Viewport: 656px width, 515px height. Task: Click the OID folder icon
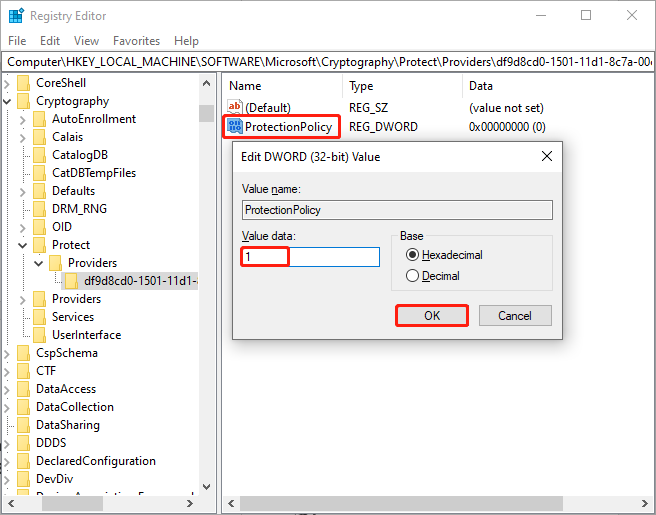(x=39, y=227)
